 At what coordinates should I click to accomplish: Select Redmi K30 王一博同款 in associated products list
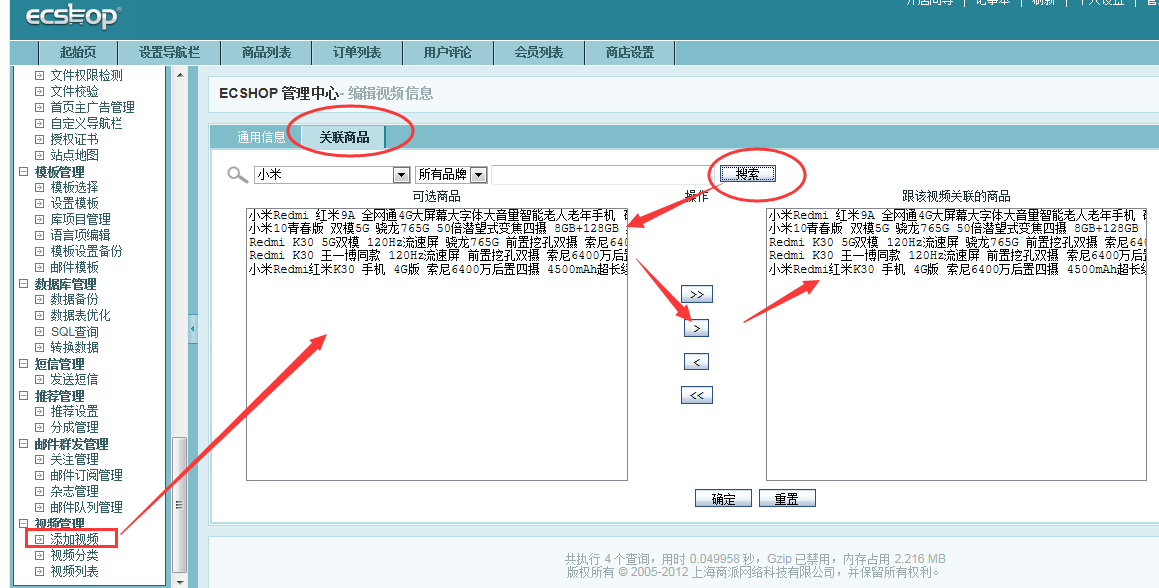pyautogui.click(x=956, y=255)
